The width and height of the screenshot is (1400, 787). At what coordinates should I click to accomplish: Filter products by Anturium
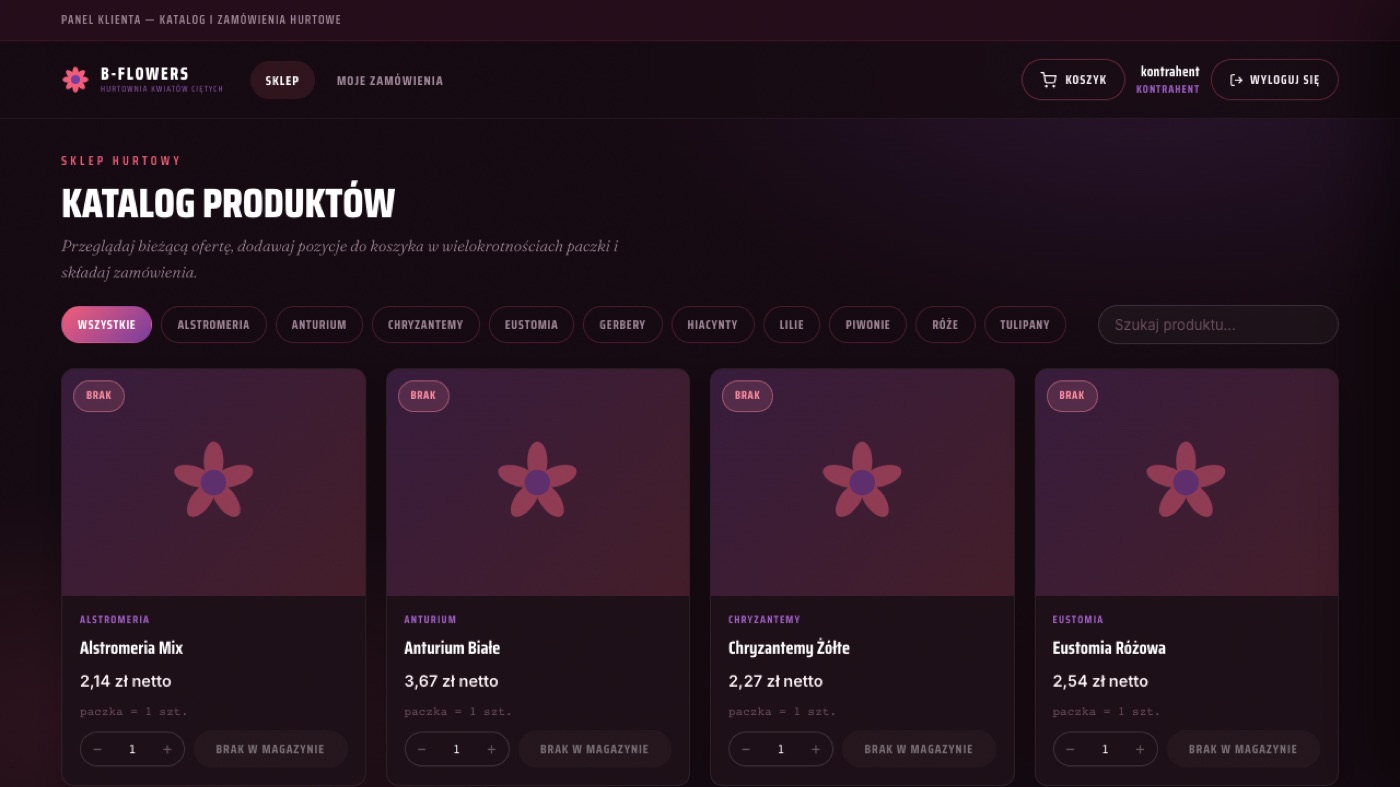point(319,325)
